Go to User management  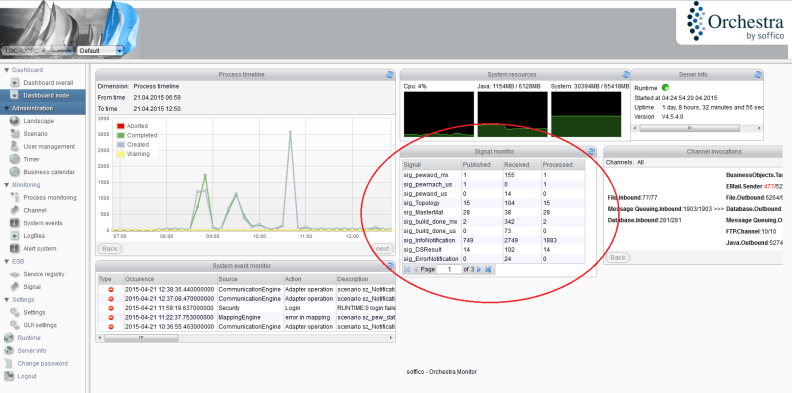coord(49,146)
